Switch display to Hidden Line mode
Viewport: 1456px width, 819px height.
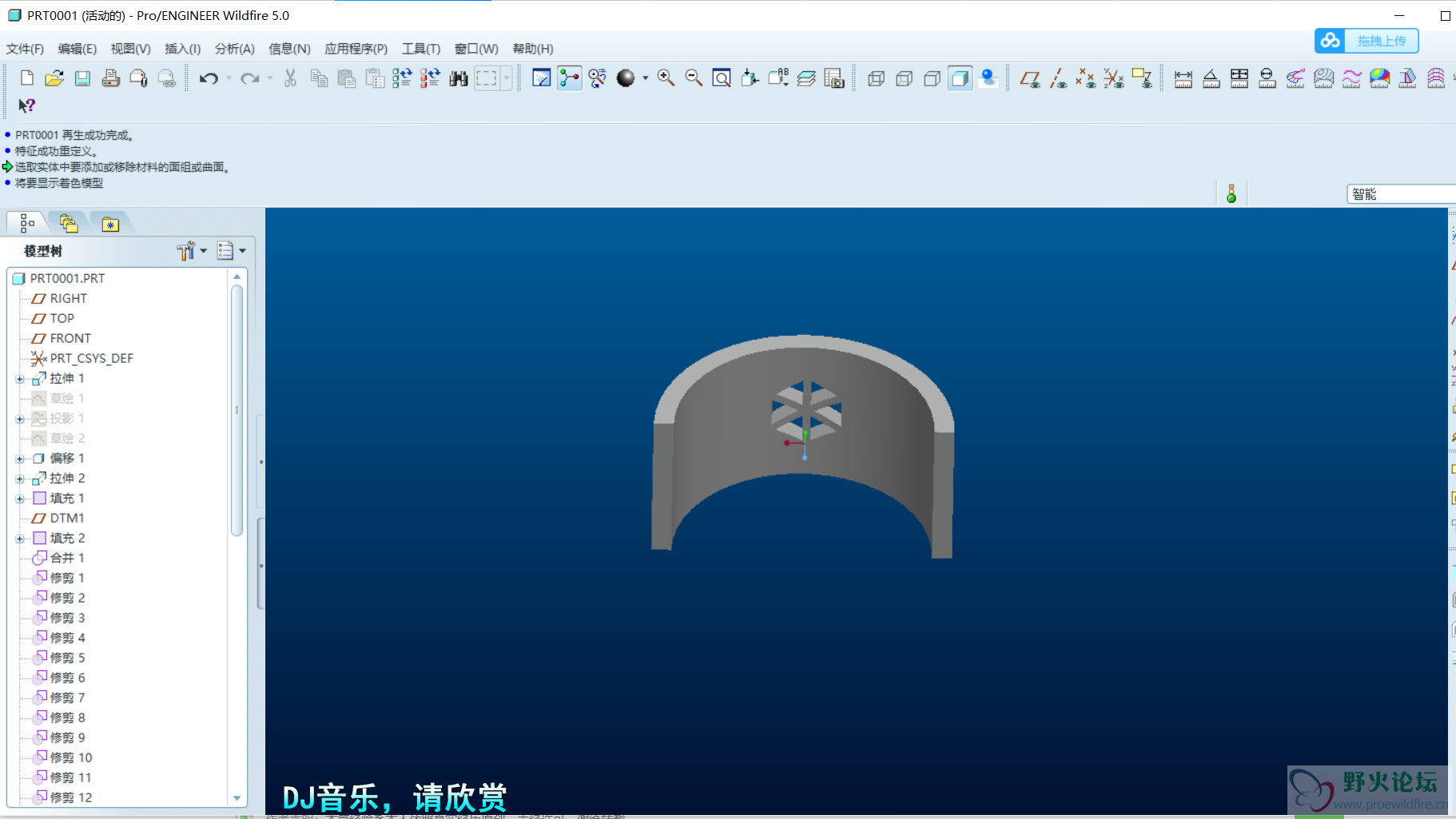tap(905, 78)
